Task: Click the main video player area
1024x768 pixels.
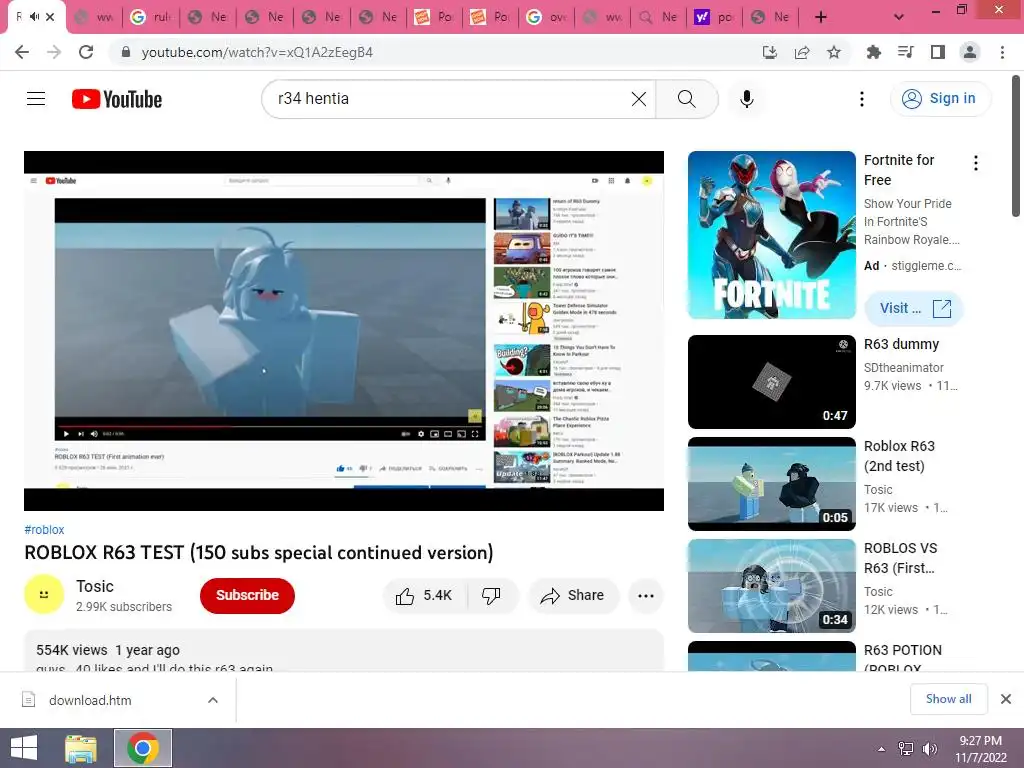Action: click(x=344, y=330)
